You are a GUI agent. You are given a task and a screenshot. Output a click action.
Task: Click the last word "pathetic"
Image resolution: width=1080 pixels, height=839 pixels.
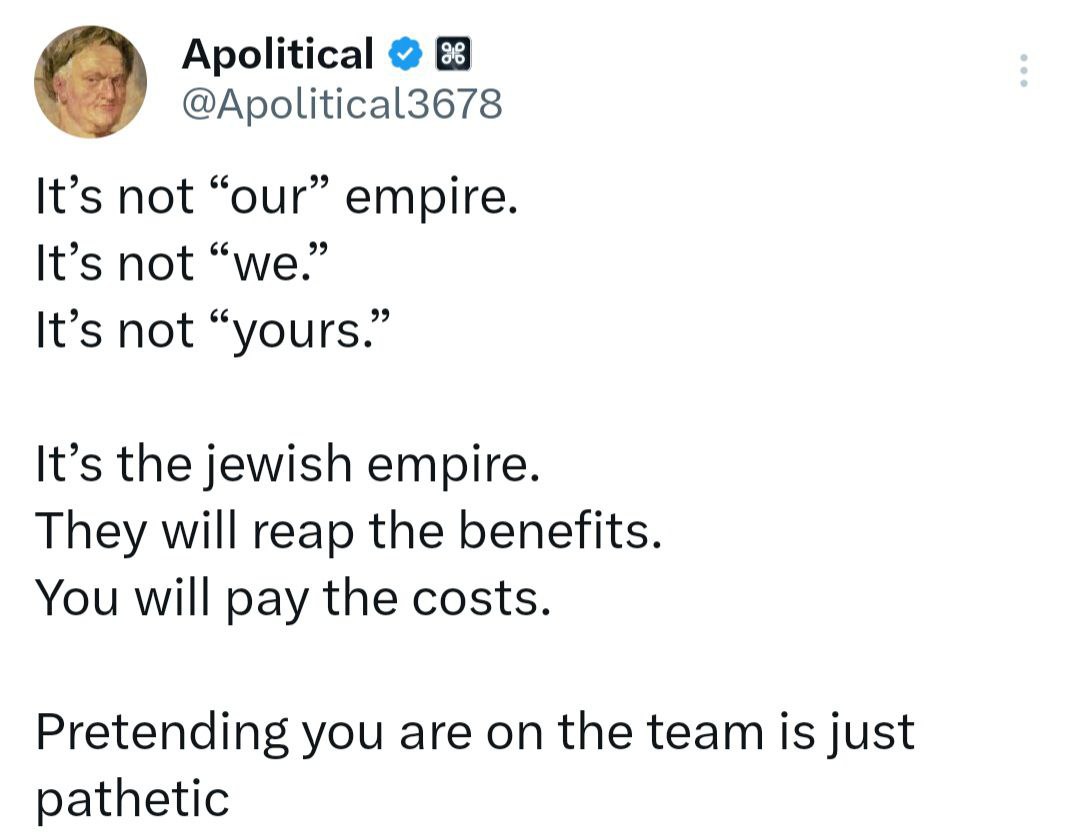(x=132, y=798)
